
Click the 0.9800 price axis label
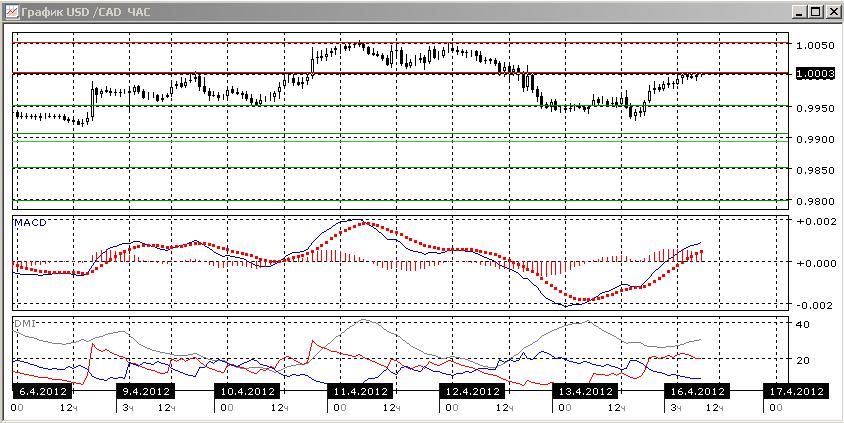(x=813, y=201)
